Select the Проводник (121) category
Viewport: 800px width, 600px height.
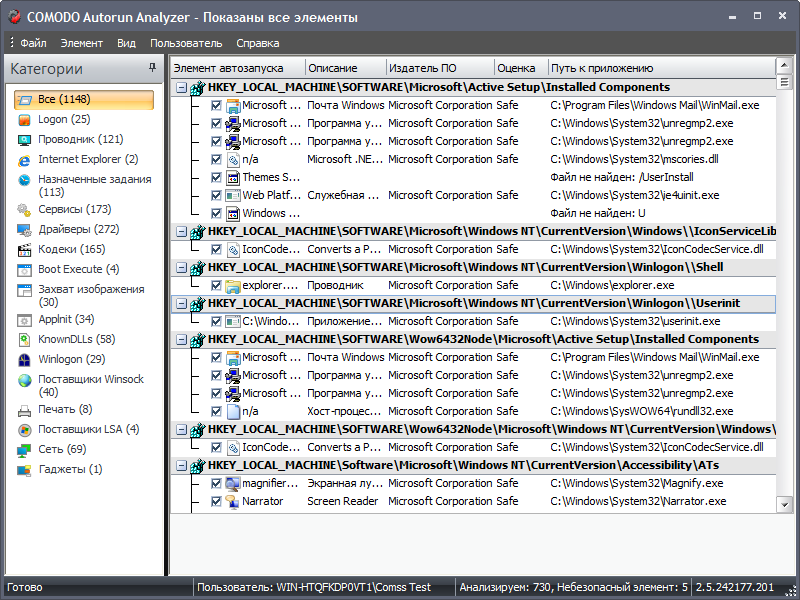[x=80, y=140]
